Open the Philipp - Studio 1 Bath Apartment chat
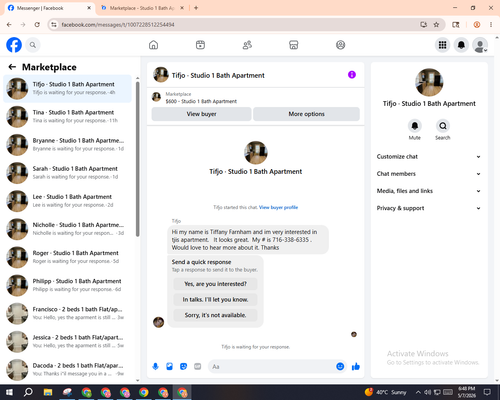 point(67,285)
